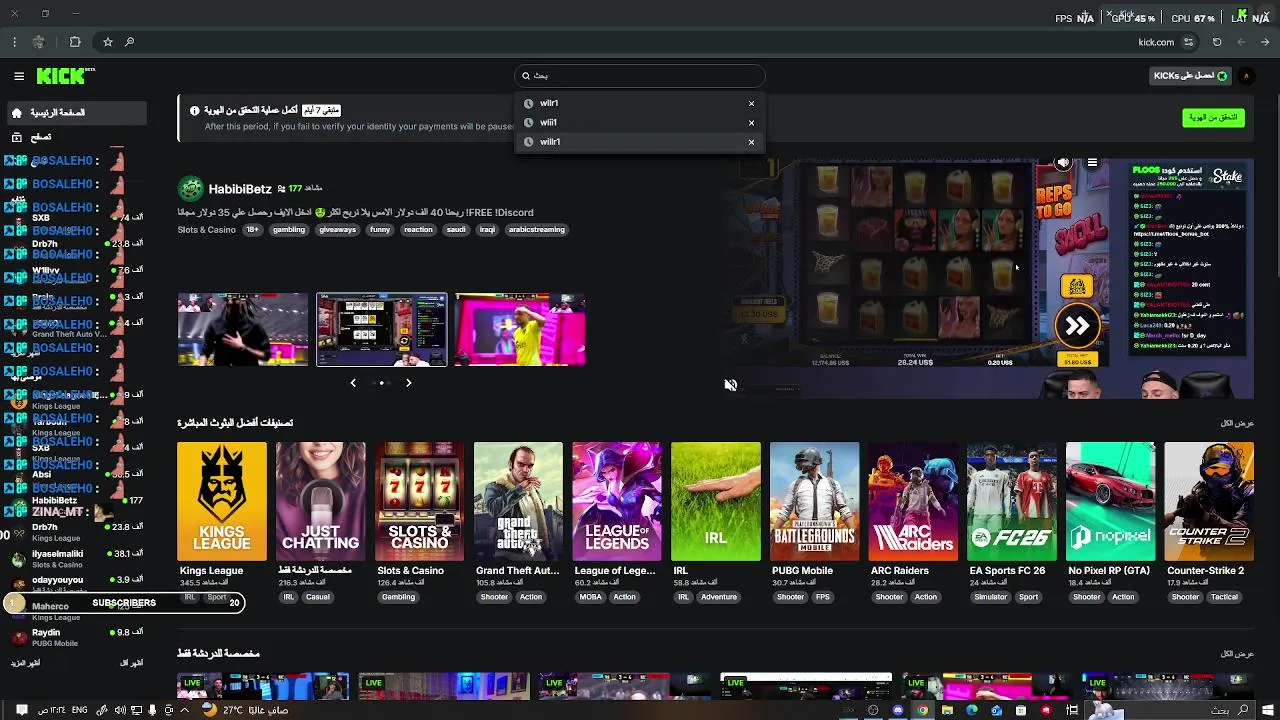Show next featured stream in carousel

(408, 383)
